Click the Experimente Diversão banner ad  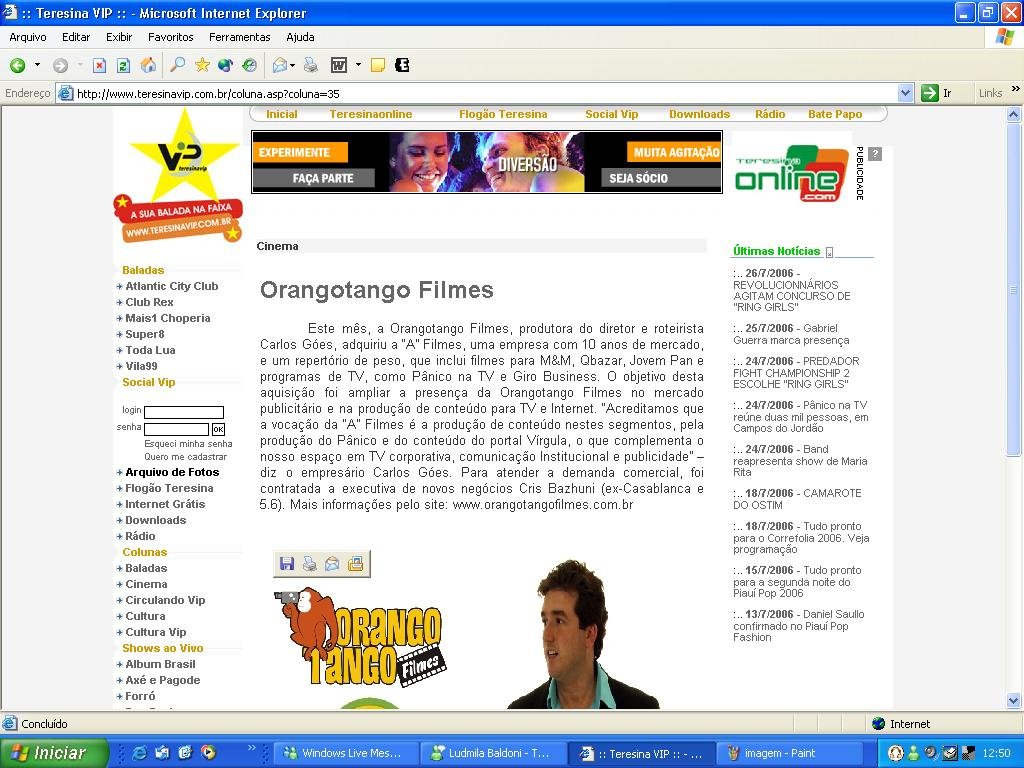487,162
